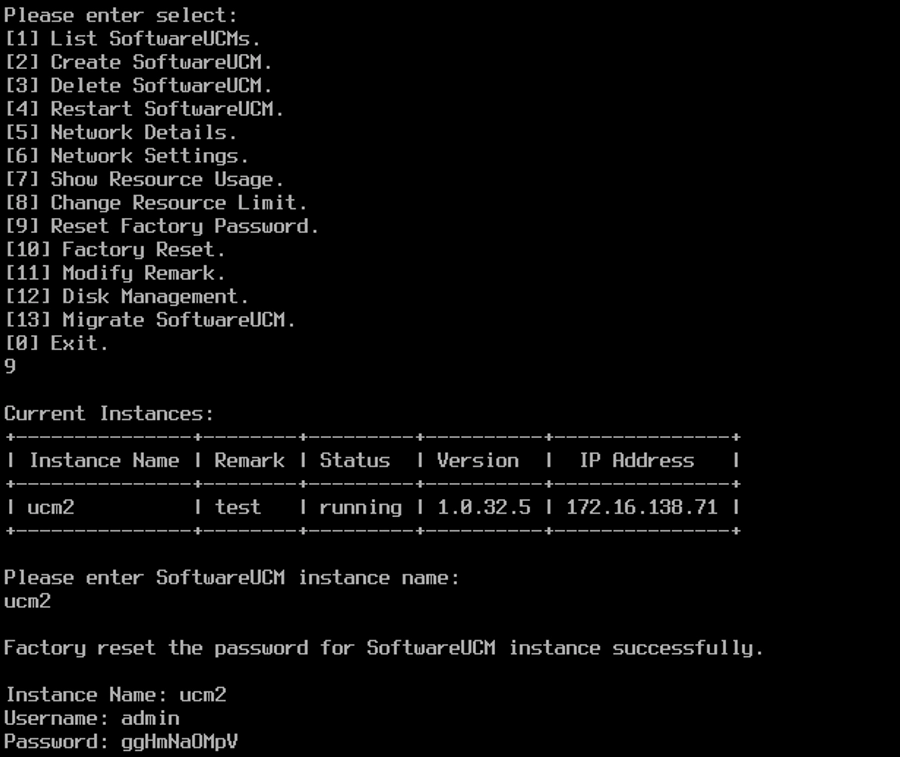The width and height of the screenshot is (900, 757).
Task: Click the ucm2 instance name in table
Action: coord(51,507)
